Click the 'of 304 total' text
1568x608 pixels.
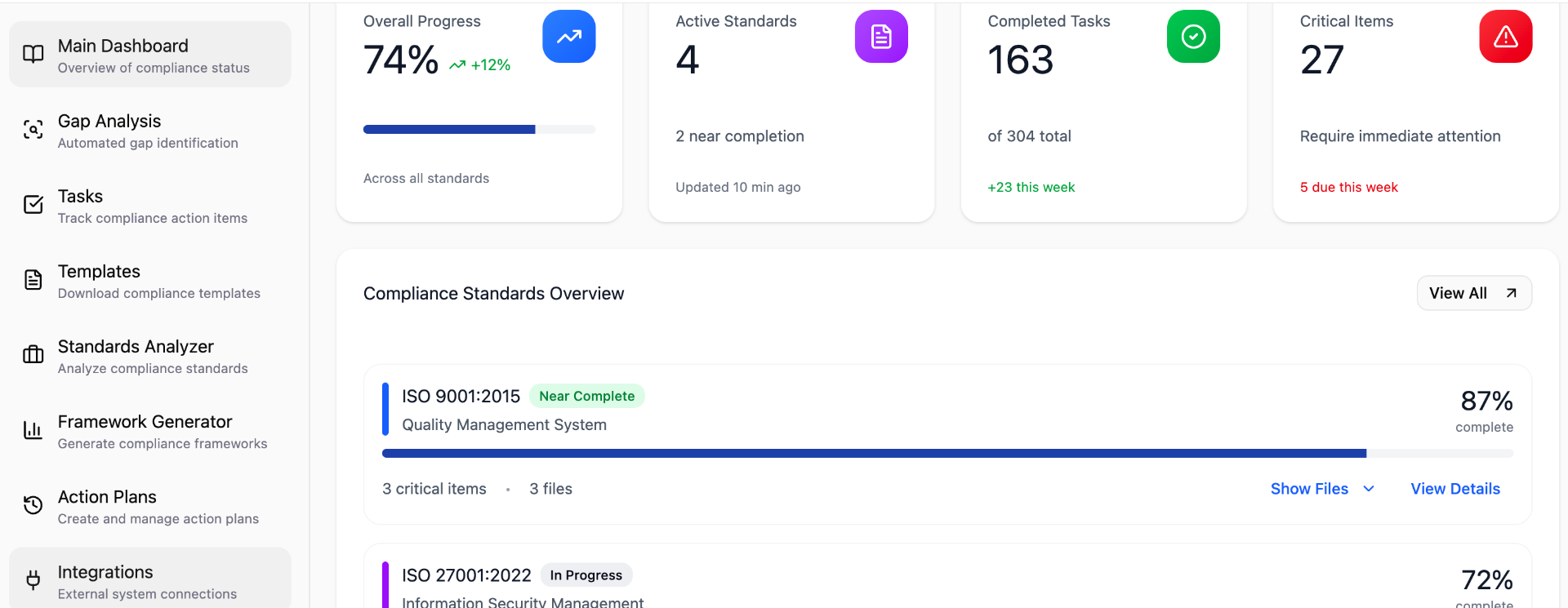[1029, 136]
